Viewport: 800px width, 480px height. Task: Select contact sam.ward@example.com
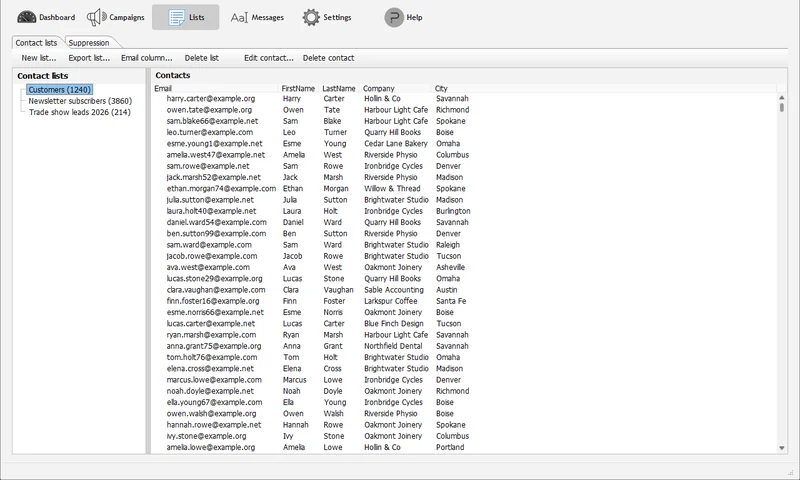click(209, 244)
